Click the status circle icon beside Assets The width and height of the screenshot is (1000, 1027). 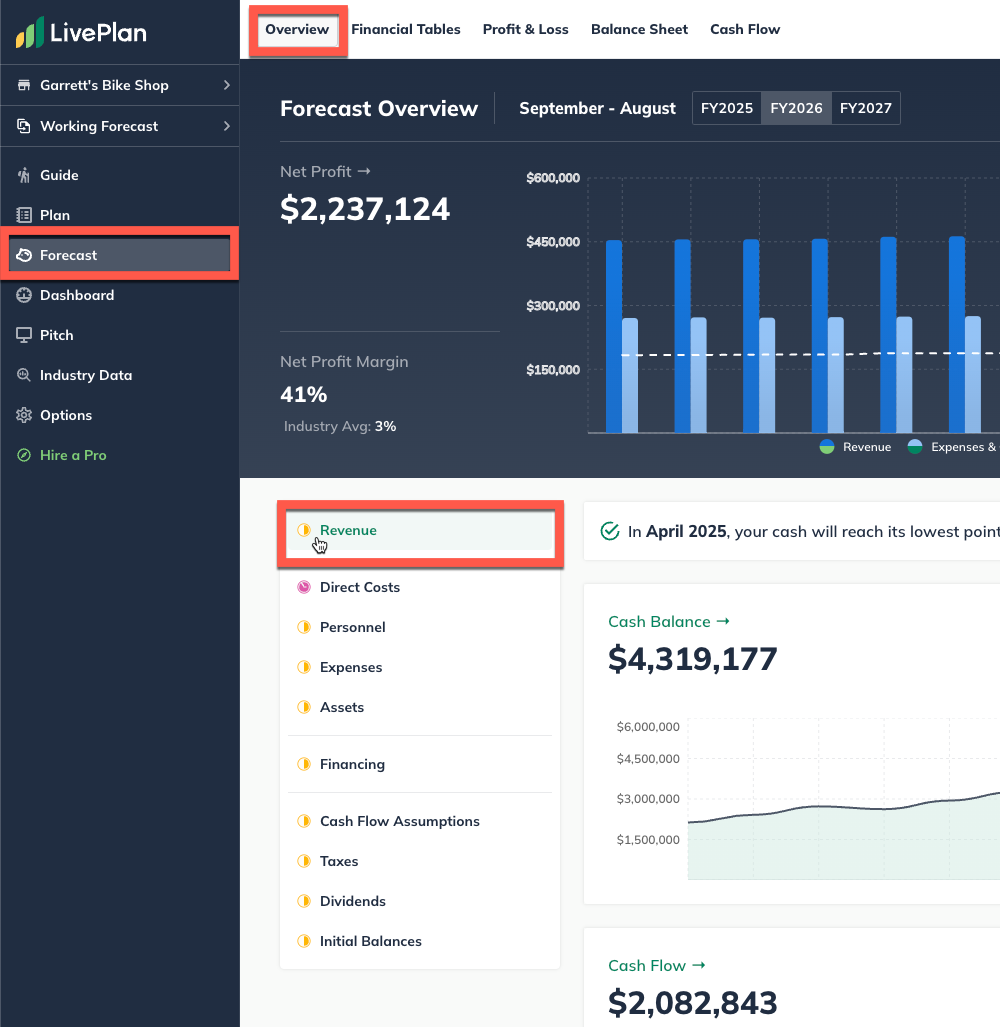[x=304, y=707]
